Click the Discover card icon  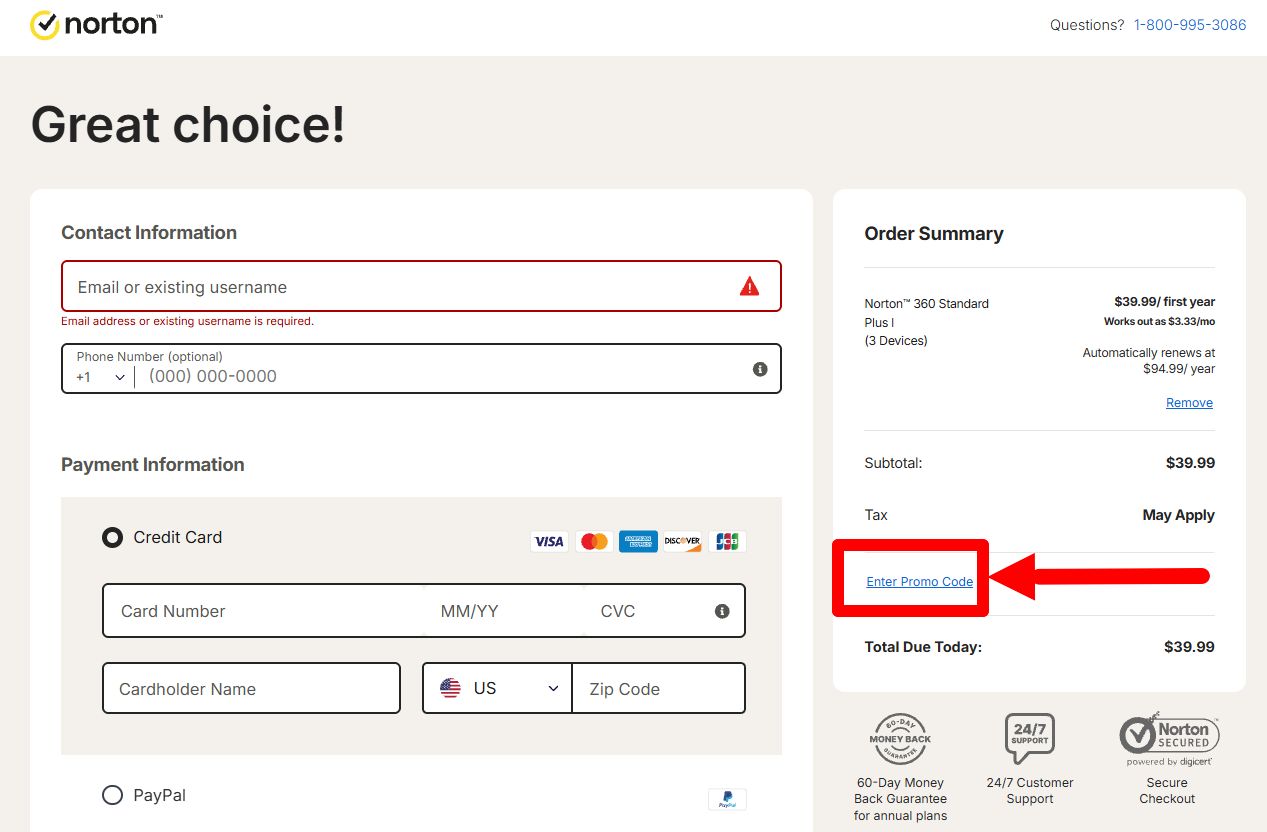(x=682, y=541)
